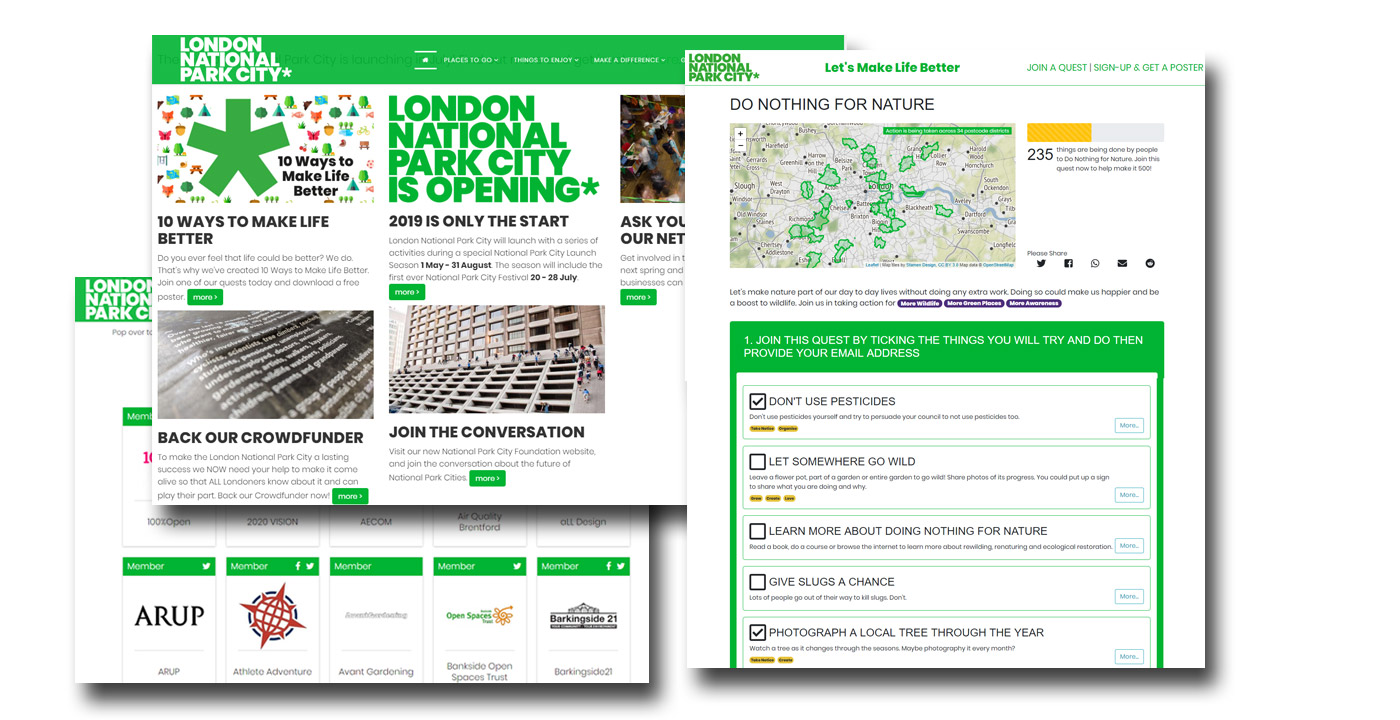This screenshot has width=1400, height=720.
Task: Click the 10 Ways to Make Life Better image
Action: pos(266,150)
